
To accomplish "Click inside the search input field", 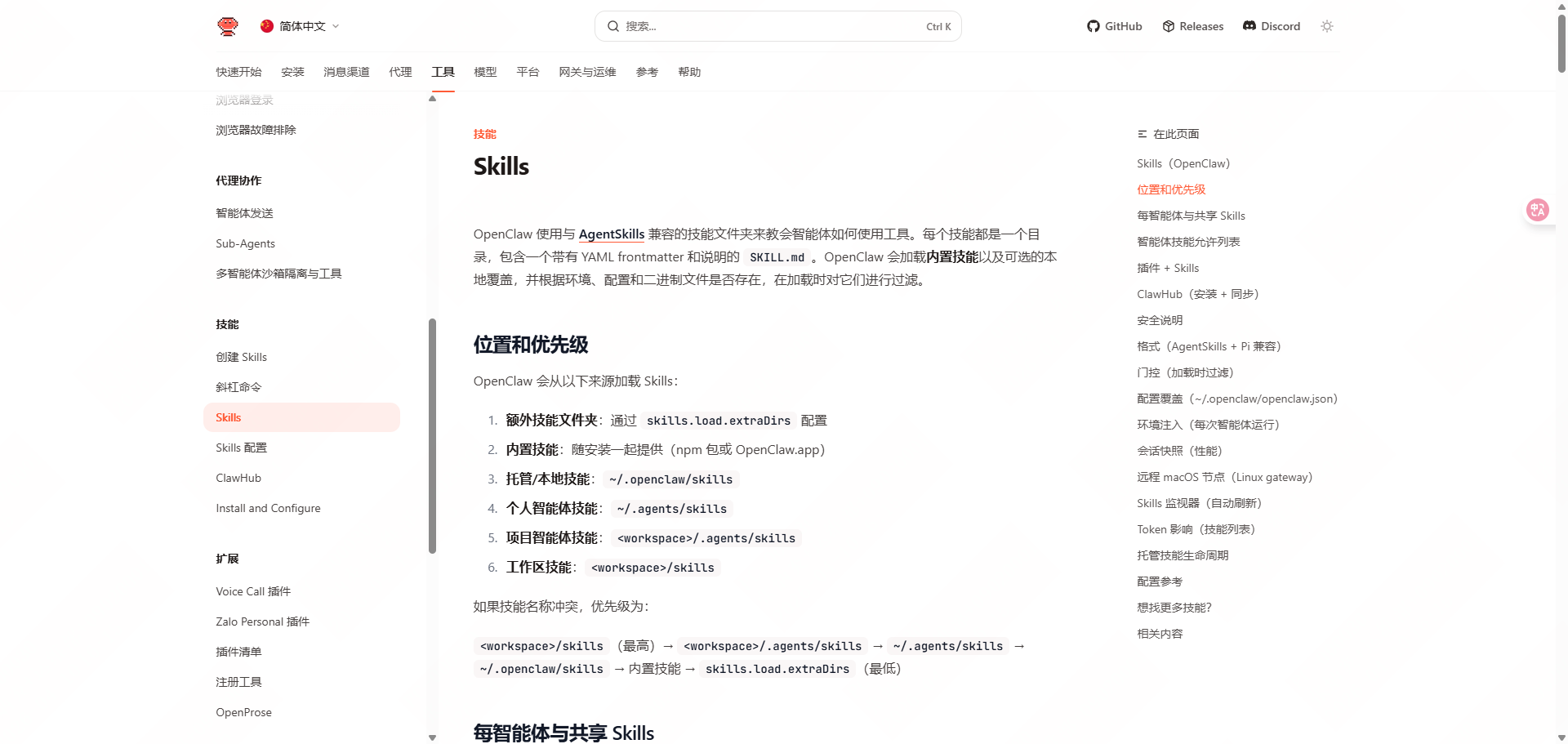I will (x=776, y=25).
